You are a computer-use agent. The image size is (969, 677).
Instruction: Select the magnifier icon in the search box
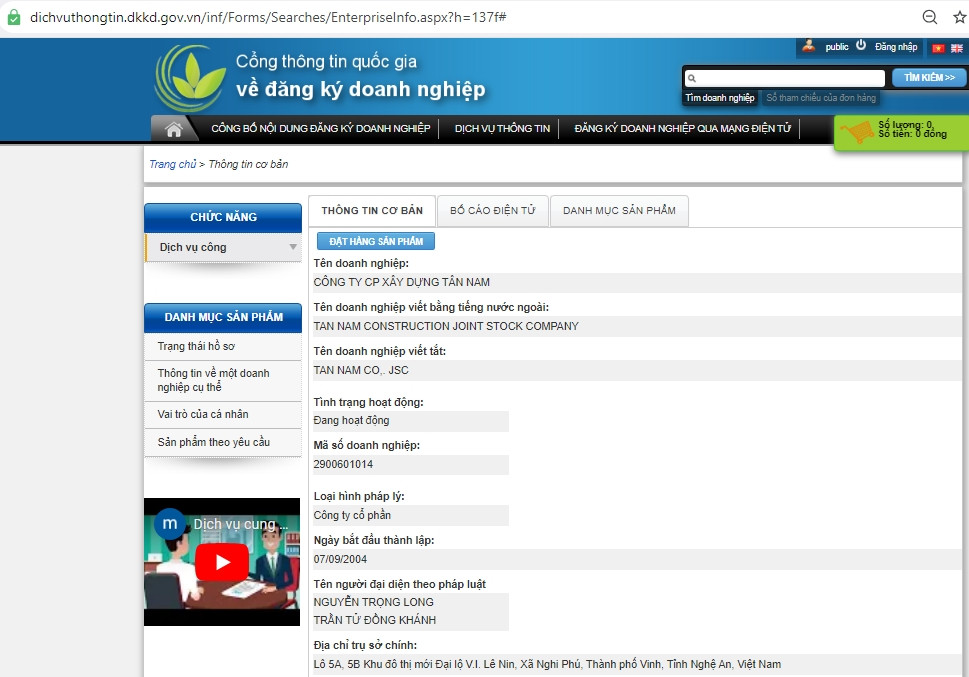(x=692, y=77)
